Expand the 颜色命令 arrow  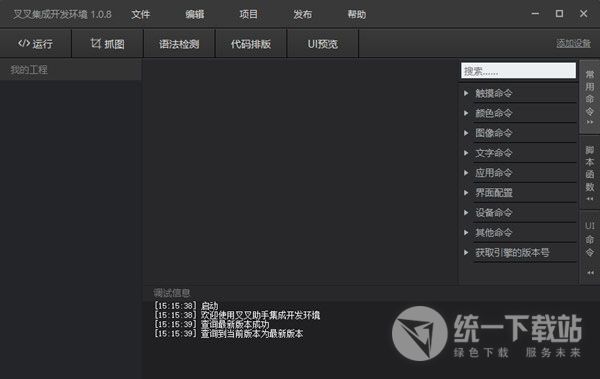coord(466,113)
